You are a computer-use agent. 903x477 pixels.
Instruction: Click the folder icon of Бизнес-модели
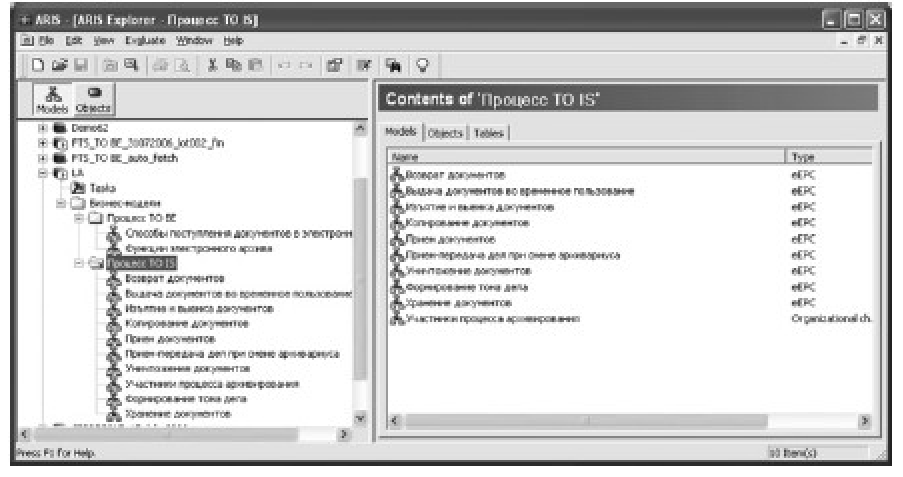point(78,203)
